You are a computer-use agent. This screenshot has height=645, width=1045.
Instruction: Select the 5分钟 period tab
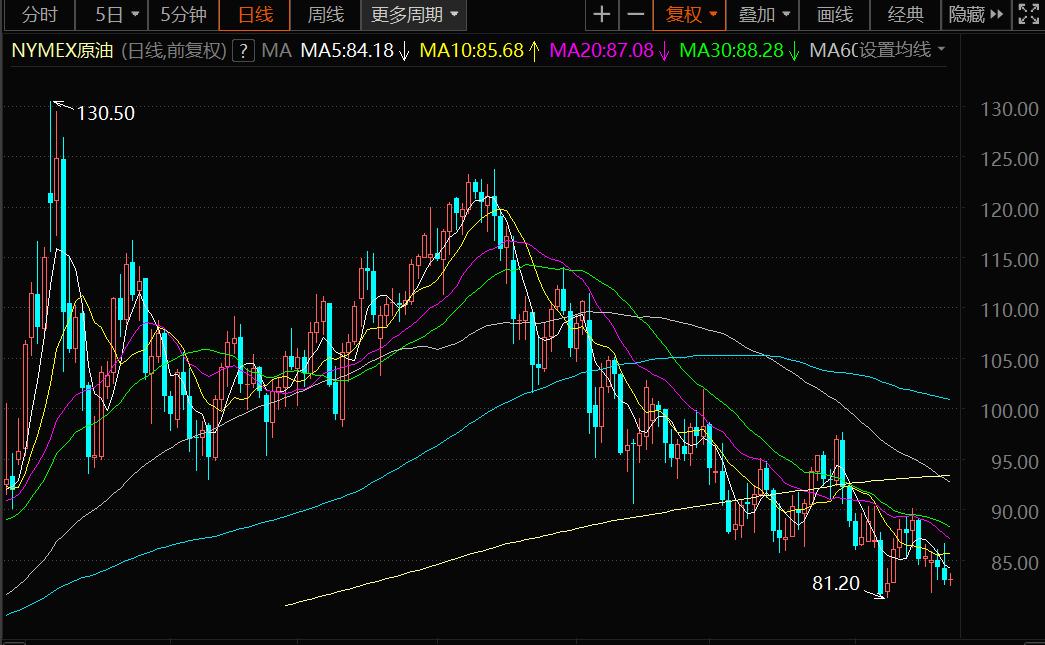coord(183,15)
